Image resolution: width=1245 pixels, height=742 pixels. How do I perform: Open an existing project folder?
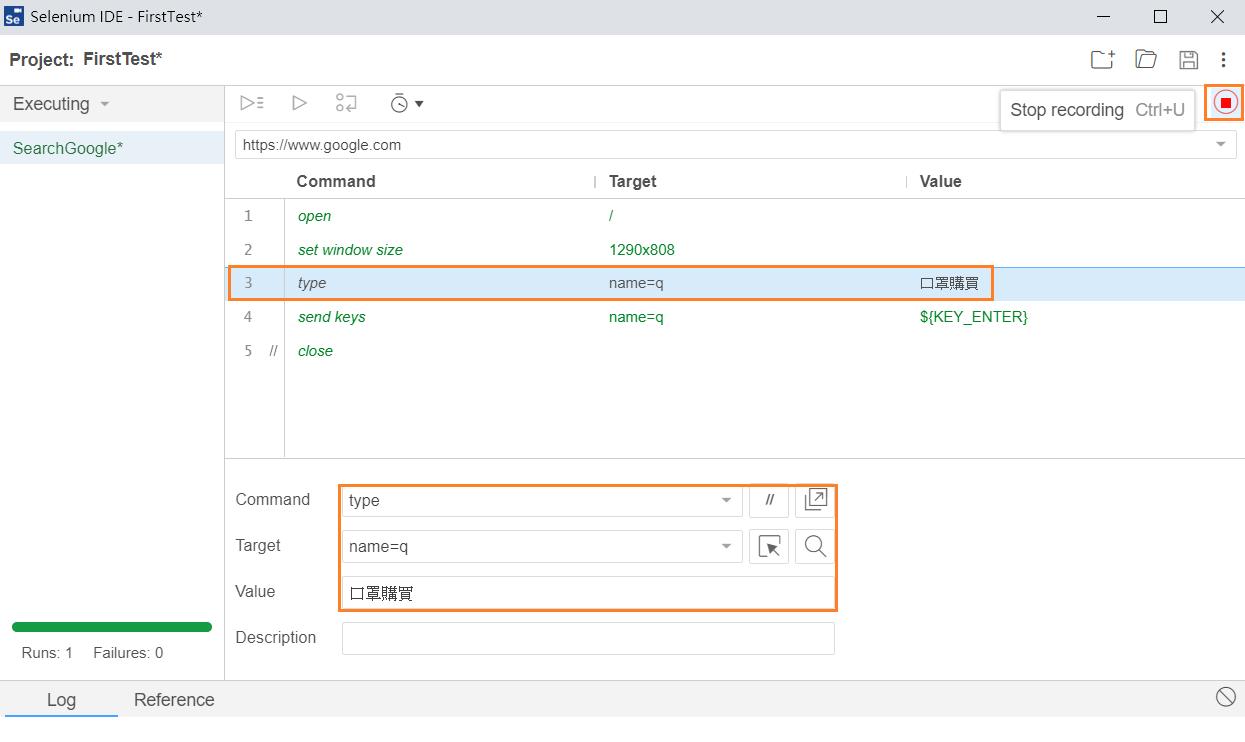click(1146, 60)
